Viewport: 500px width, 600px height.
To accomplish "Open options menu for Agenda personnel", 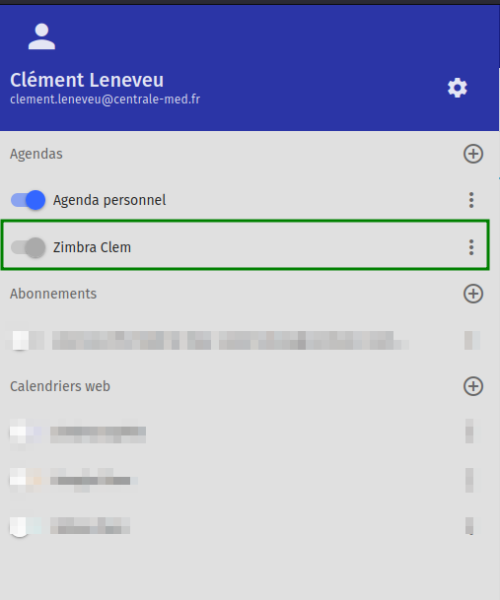I will point(471,200).
